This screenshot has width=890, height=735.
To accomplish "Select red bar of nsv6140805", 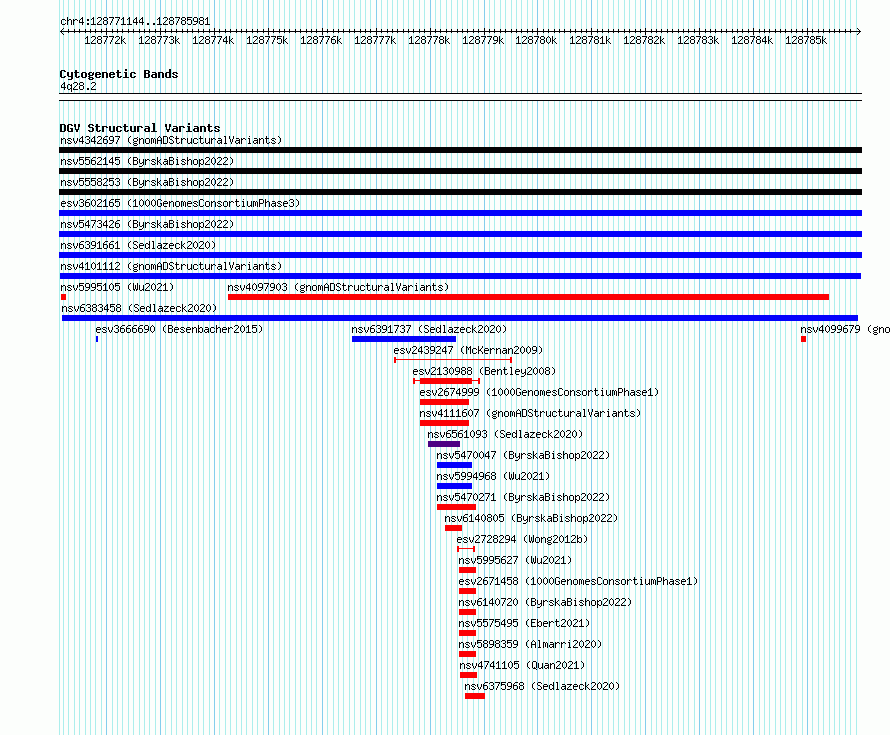I will 454,528.
